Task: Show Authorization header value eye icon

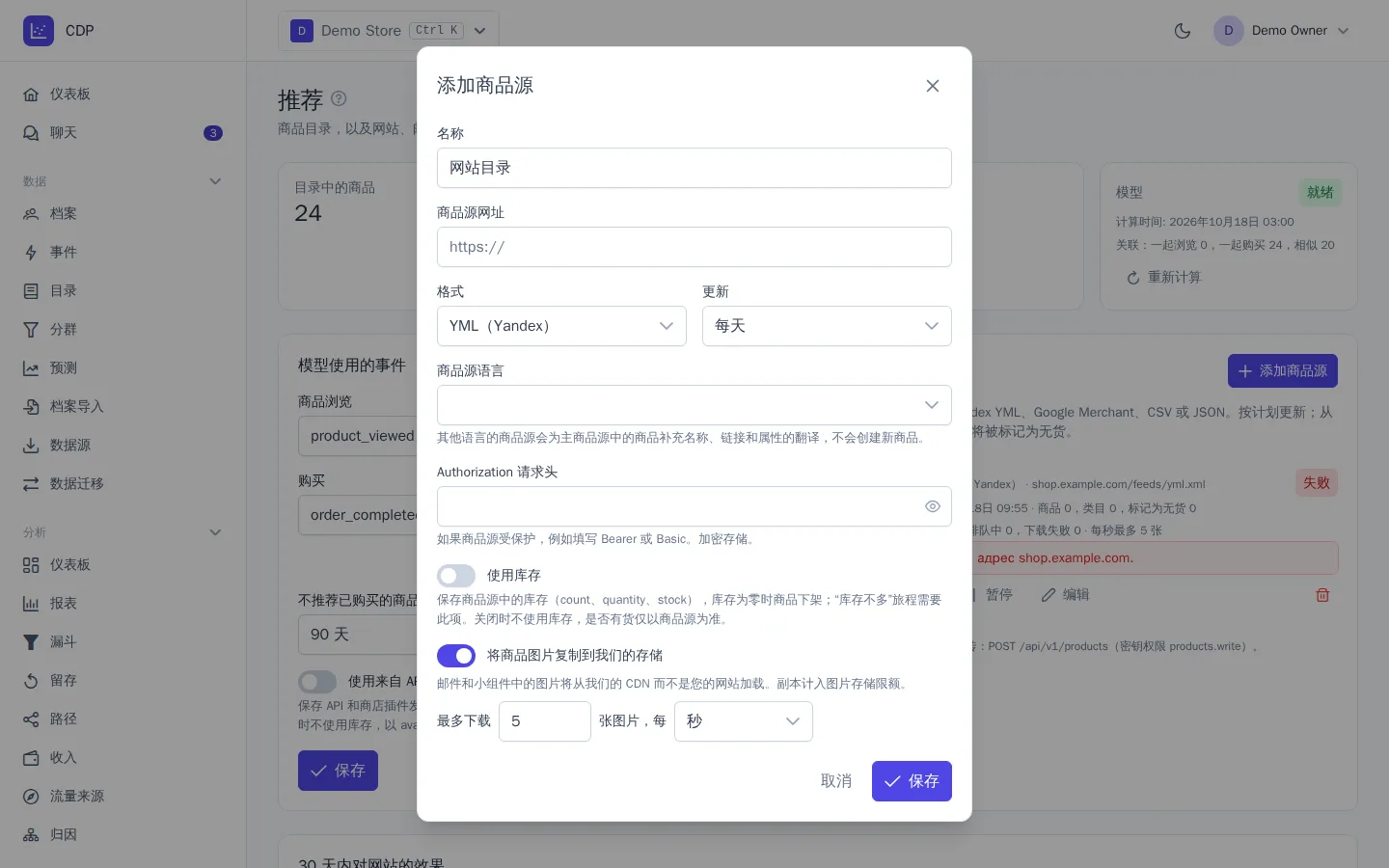Action: (x=932, y=506)
